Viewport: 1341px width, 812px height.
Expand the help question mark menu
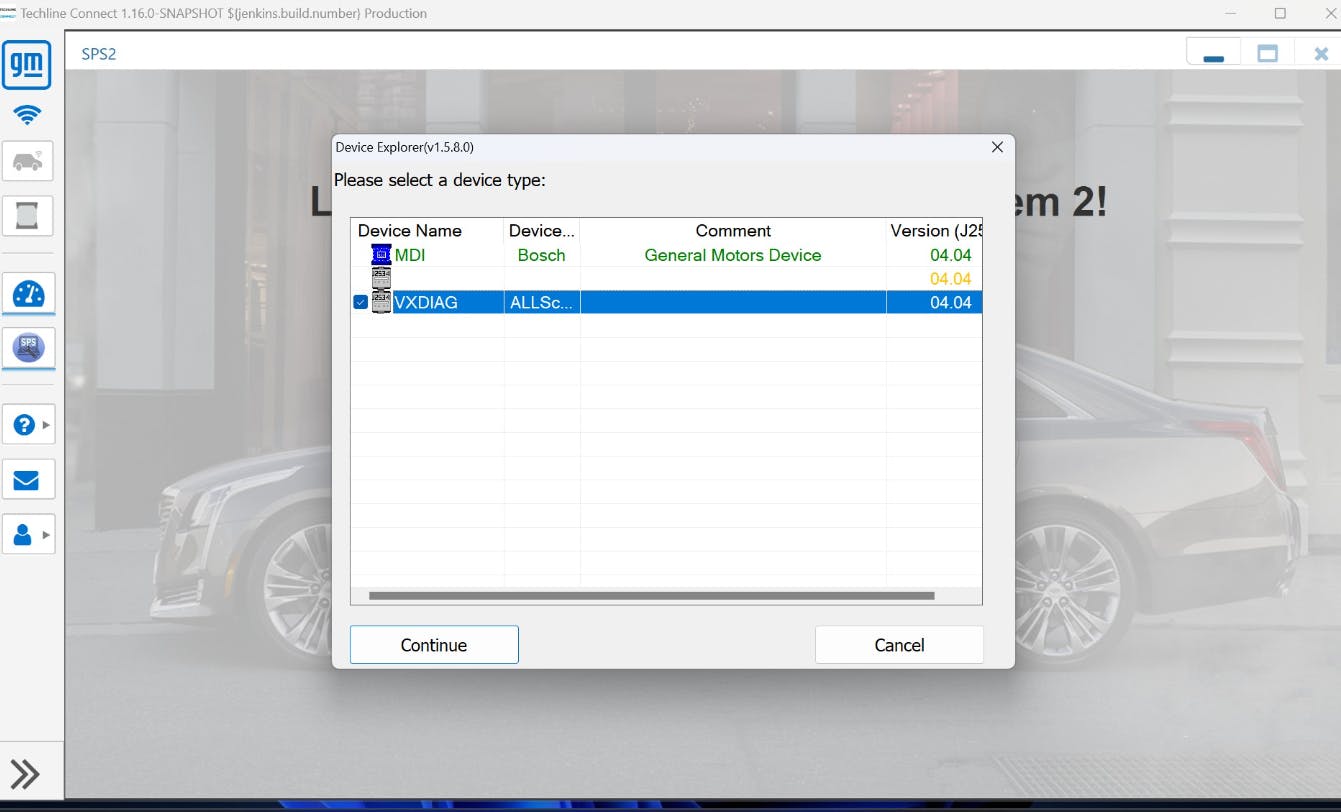28,425
